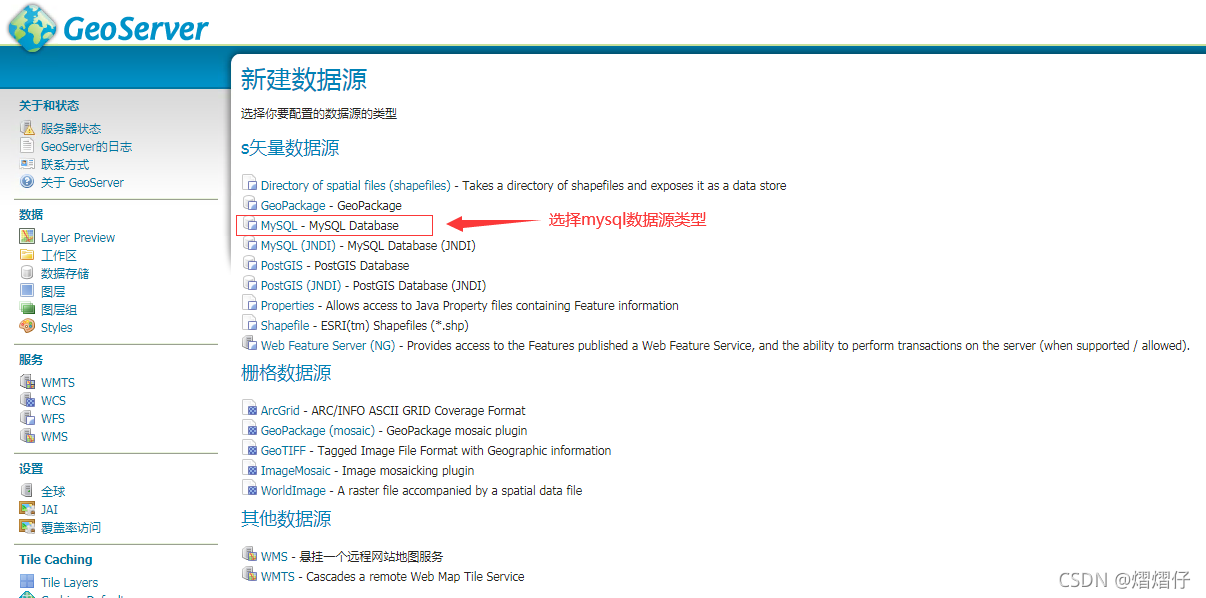Open the Styles manager
The height and width of the screenshot is (598, 1206).
point(55,326)
